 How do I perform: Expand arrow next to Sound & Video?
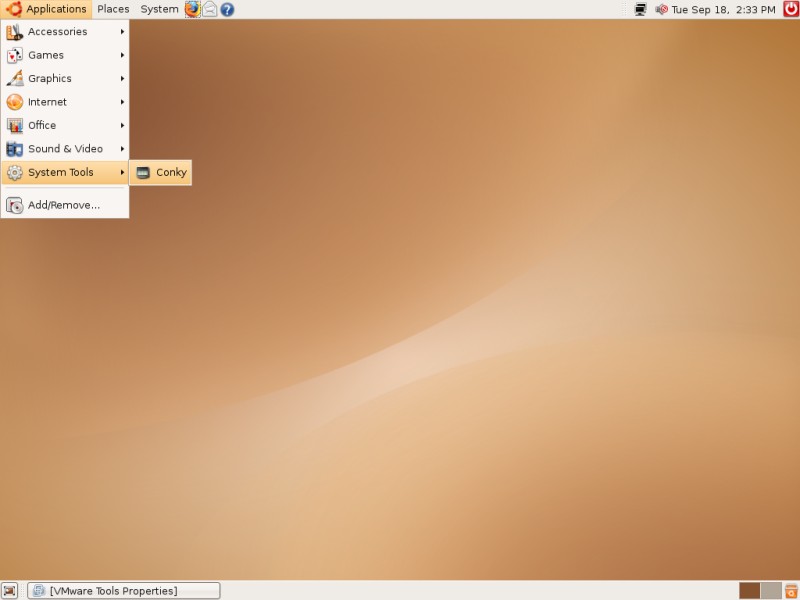122,149
